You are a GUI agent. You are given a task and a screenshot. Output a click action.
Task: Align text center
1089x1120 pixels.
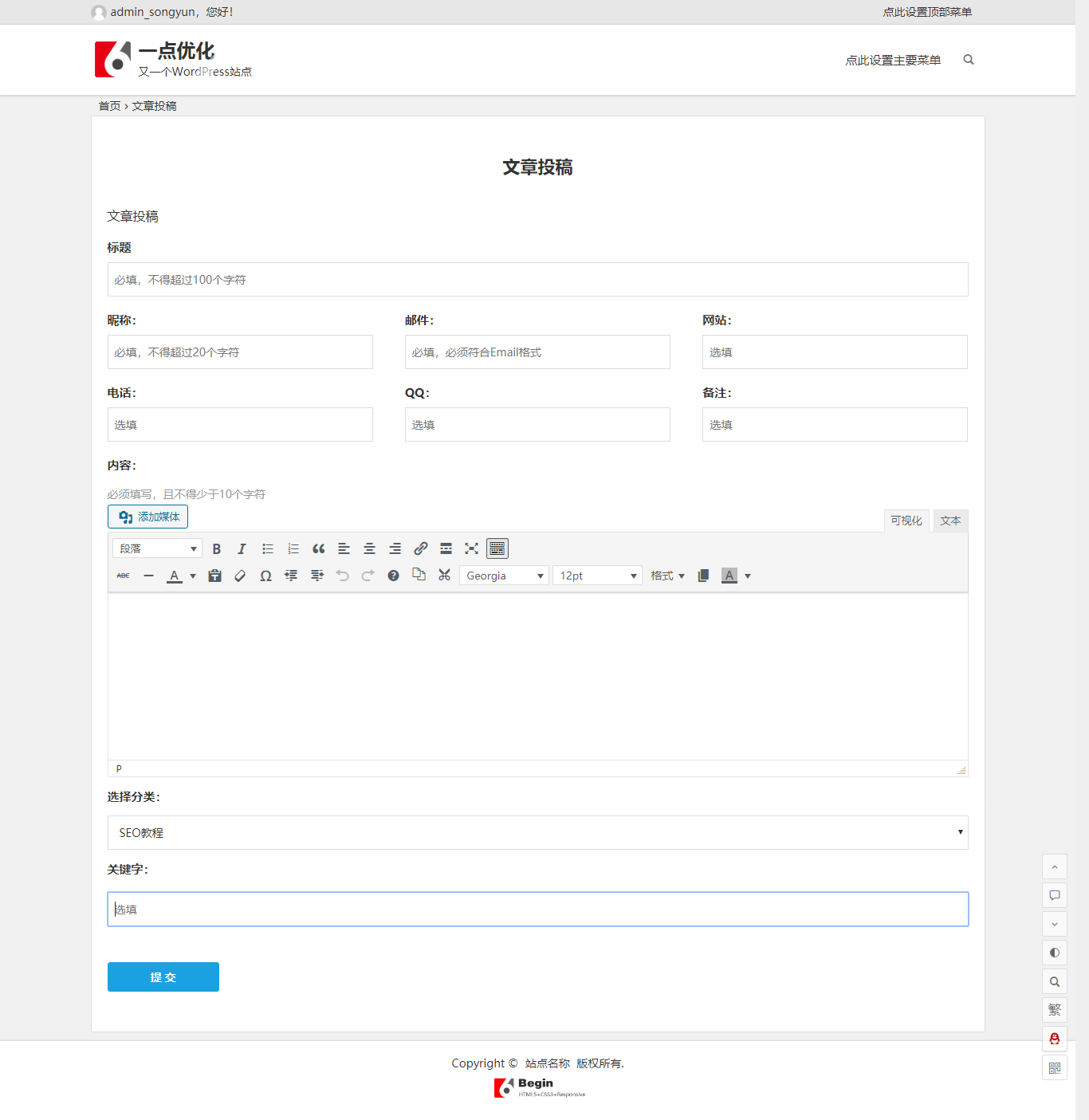pos(369,548)
